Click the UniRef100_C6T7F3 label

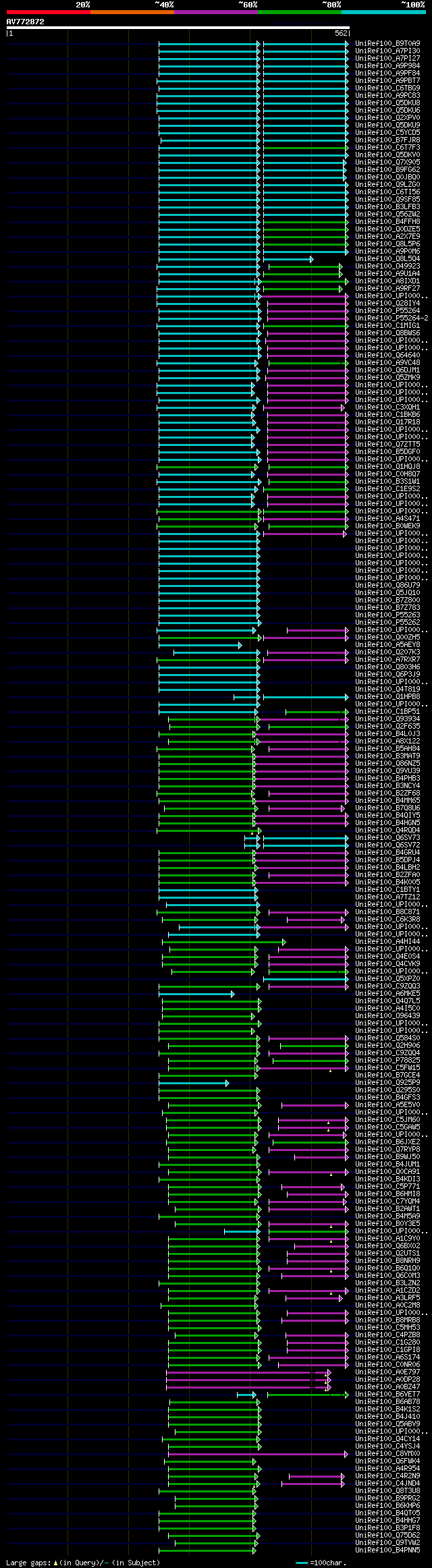(387, 147)
